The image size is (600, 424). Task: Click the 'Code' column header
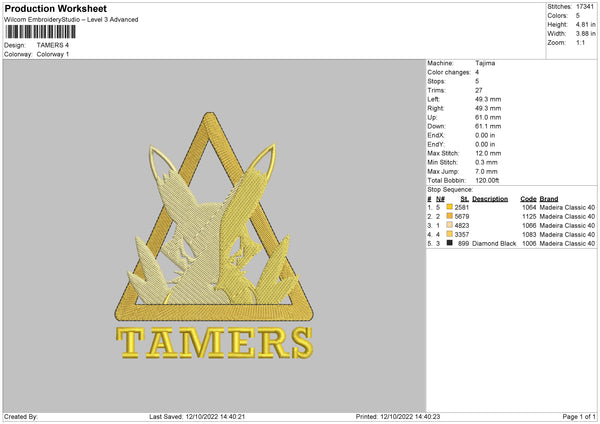tap(528, 199)
